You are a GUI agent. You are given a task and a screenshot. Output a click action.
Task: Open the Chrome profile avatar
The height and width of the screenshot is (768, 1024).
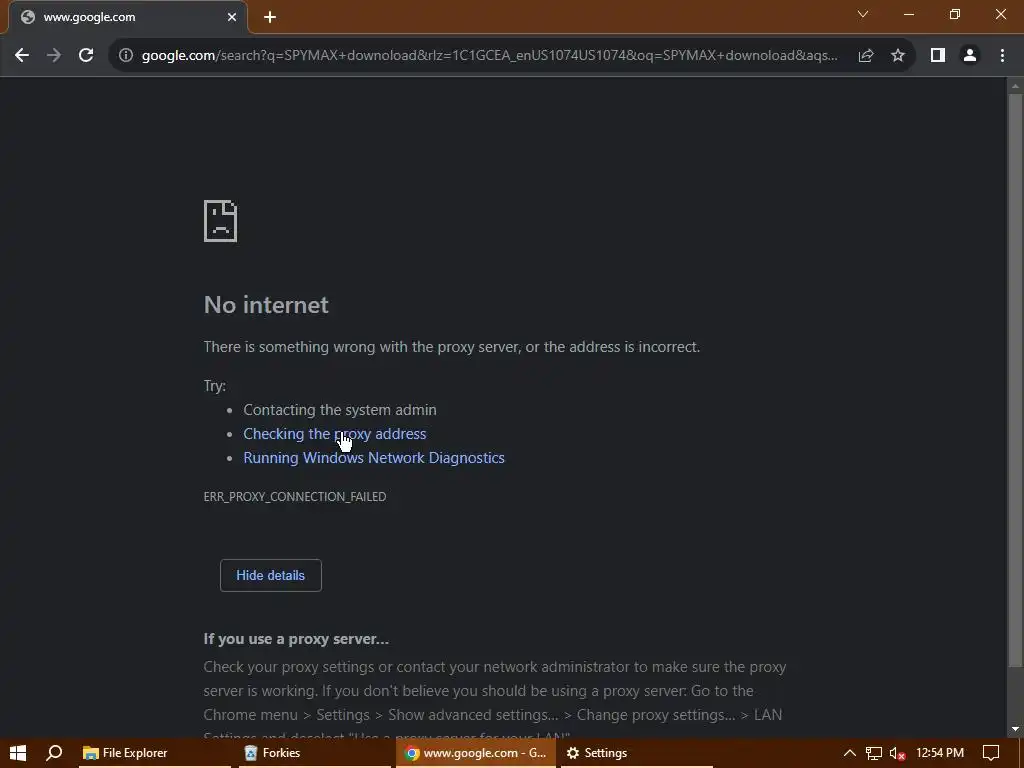(970, 56)
